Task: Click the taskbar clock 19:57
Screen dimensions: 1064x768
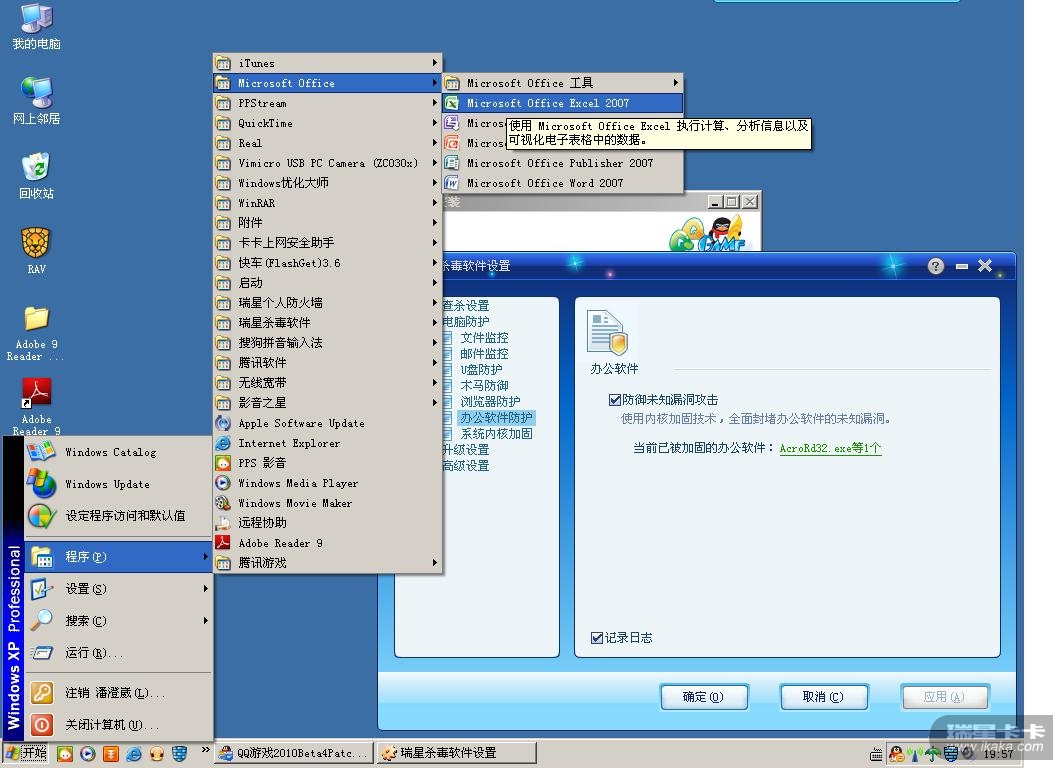Action: pyautogui.click(x=998, y=754)
